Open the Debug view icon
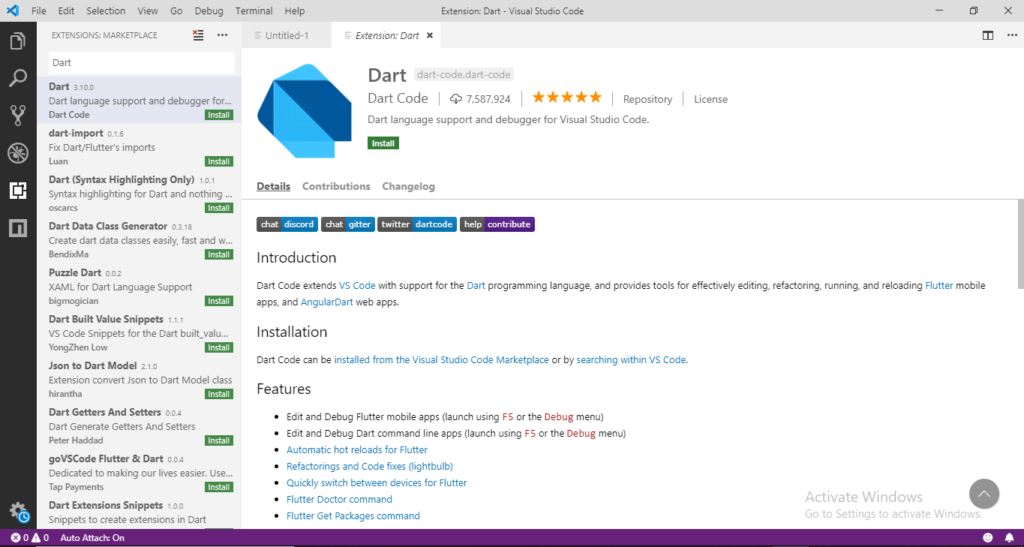Image resolution: width=1024 pixels, height=547 pixels. coord(18,153)
